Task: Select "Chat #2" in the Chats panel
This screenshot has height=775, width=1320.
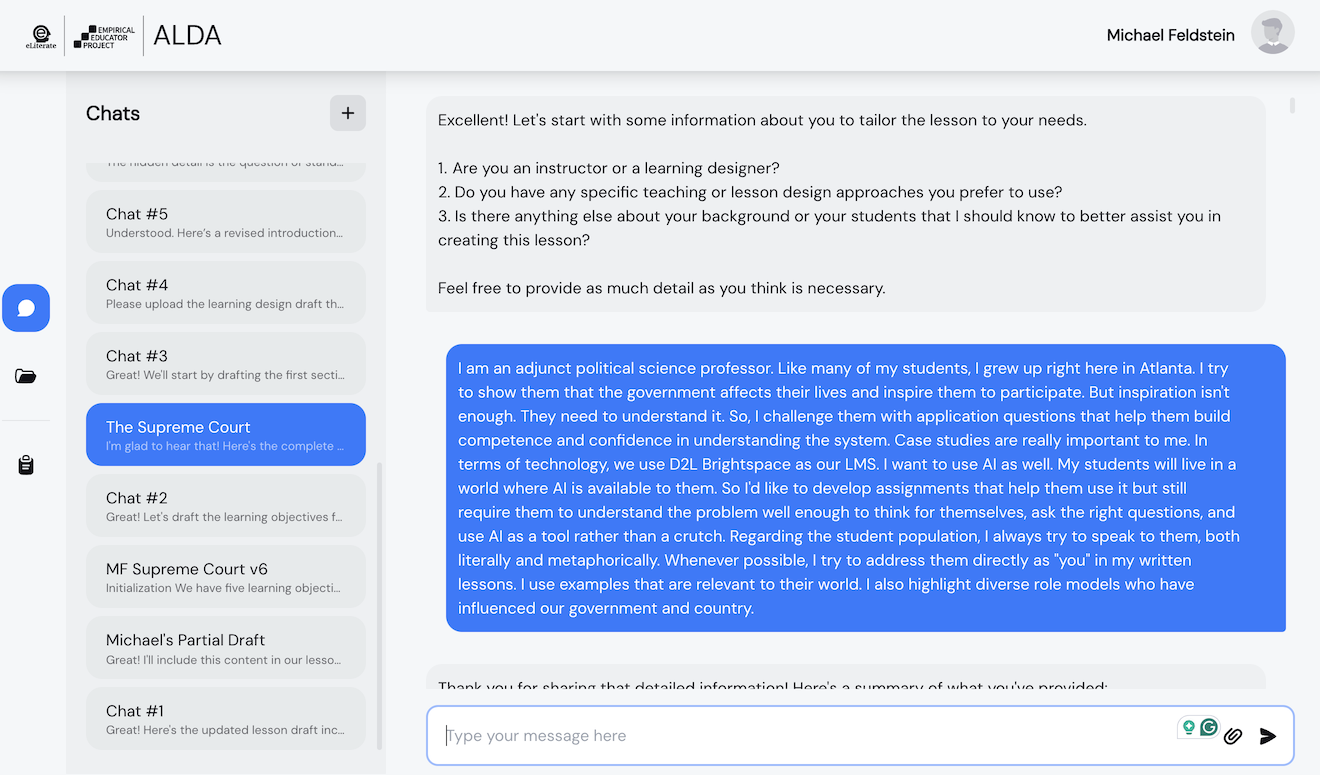Action: coord(225,506)
